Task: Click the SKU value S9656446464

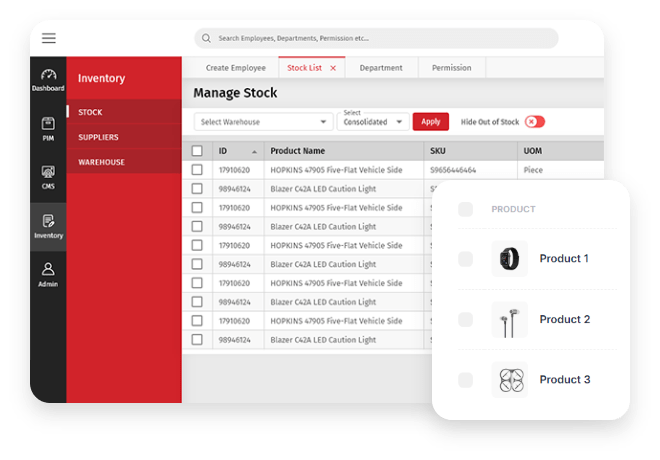Action: (453, 170)
